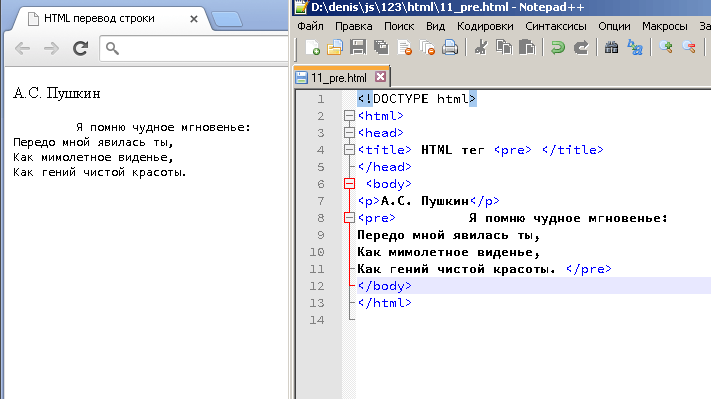Click the </body> closing tag
Viewport: 711px width, 399px height.
pos(385,286)
